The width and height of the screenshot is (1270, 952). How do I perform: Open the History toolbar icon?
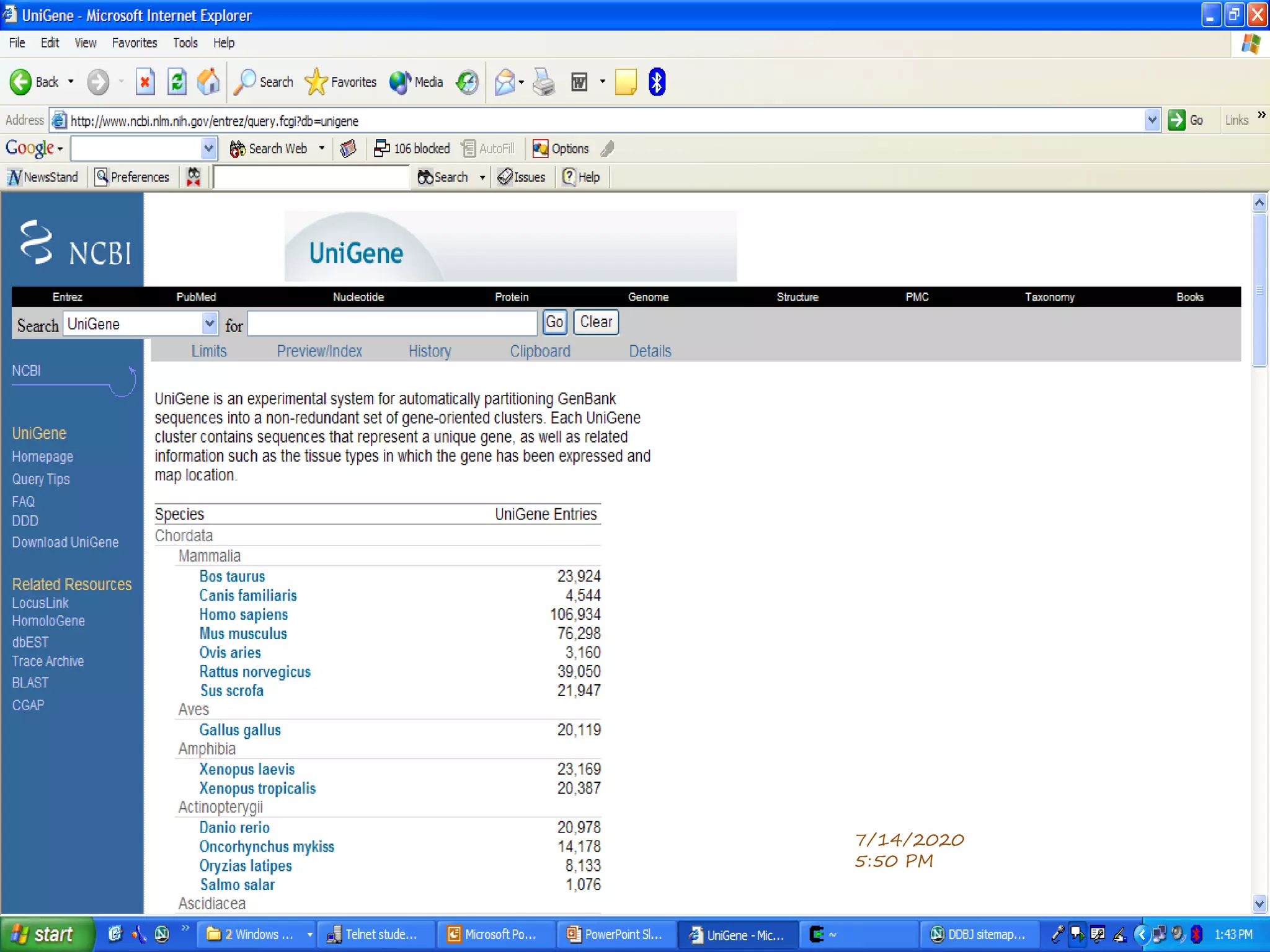pos(467,82)
